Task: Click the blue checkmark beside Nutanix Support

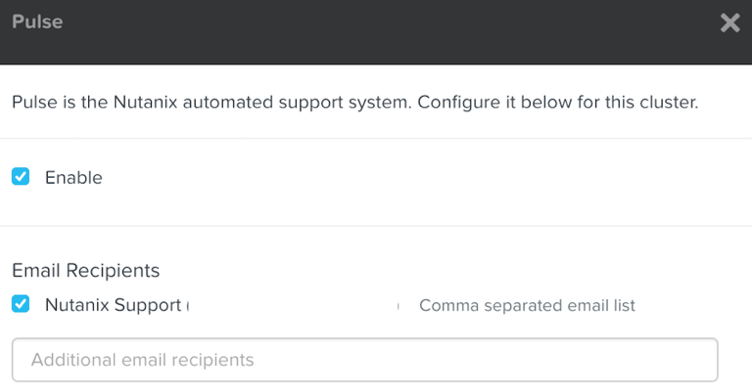Action: tap(21, 304)
